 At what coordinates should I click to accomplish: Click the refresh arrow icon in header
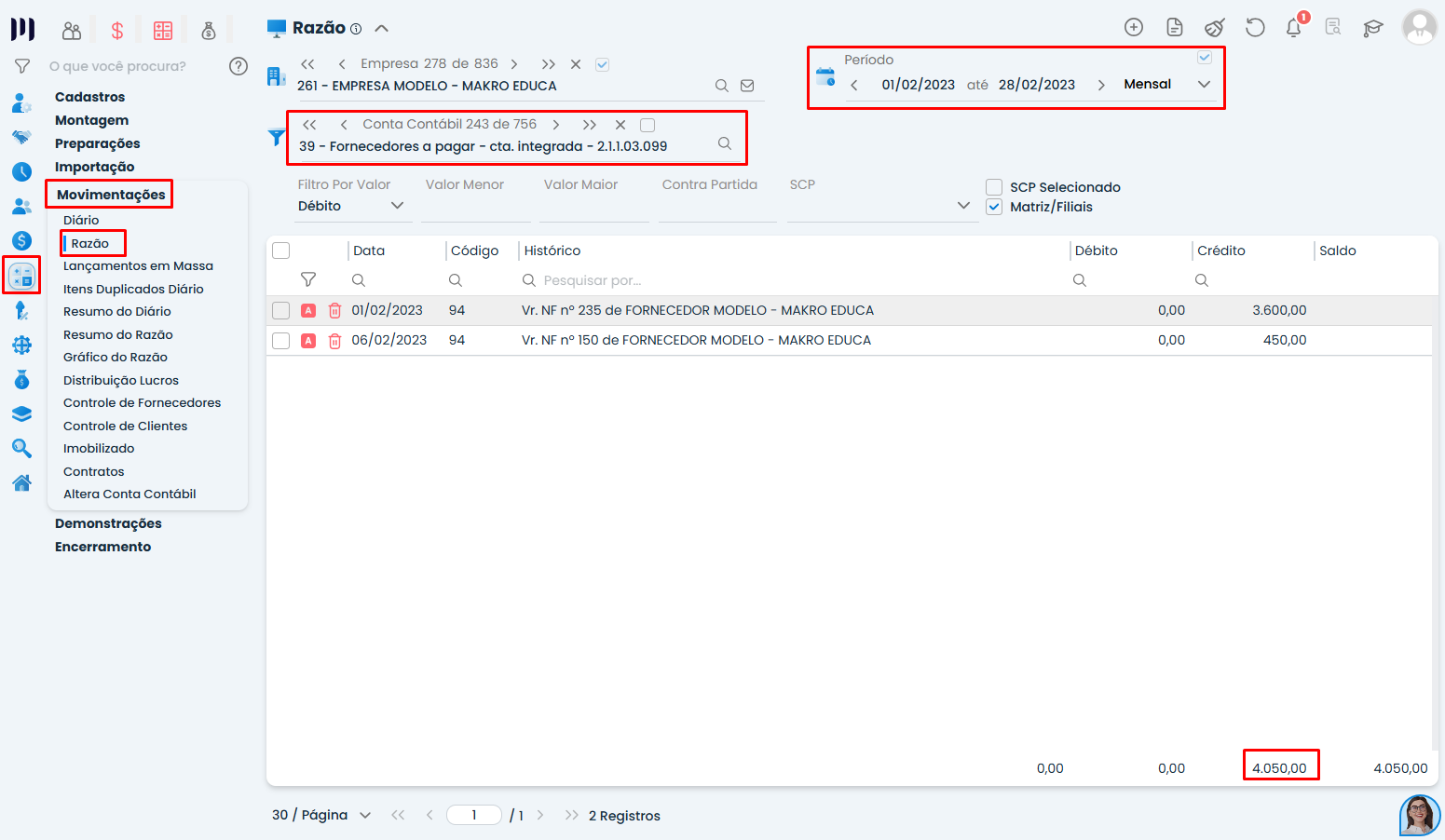[x=1255, y=27]
